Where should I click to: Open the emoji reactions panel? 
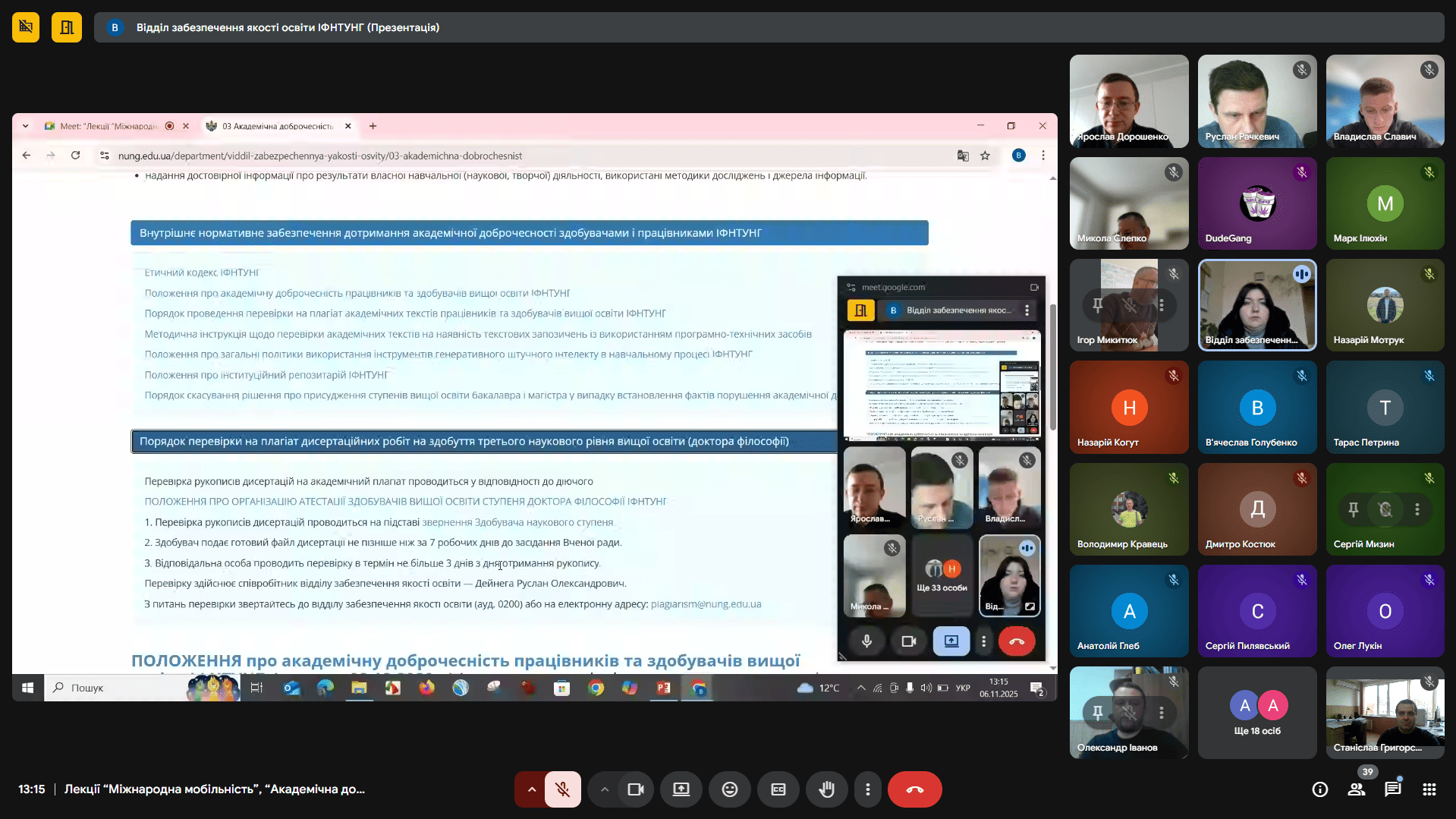pyautogui.click(x=729, y=789)
